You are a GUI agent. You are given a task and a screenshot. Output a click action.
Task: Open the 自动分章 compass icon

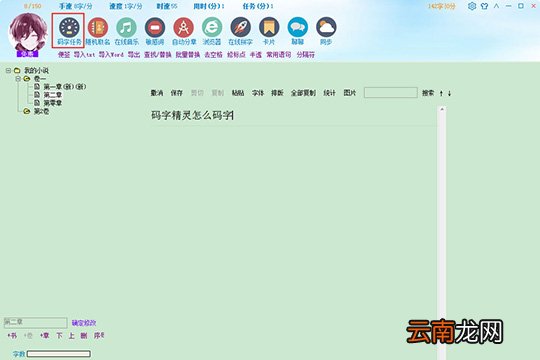click(x=184, y=27)
